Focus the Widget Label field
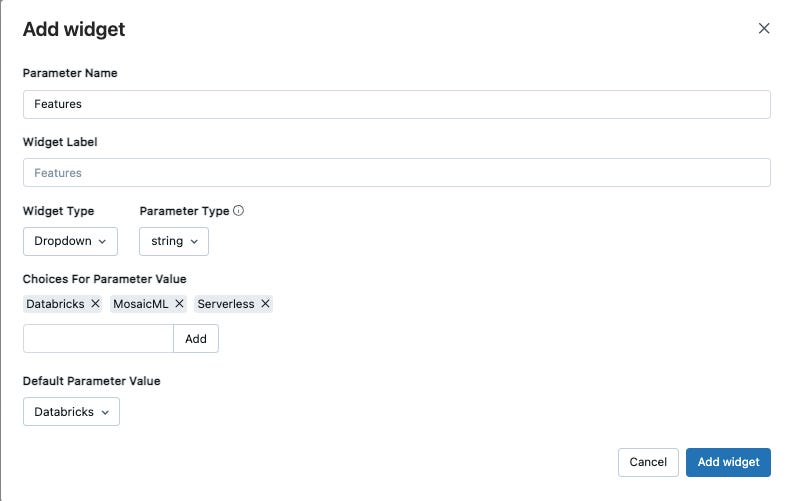The image size is (790, 501). (x=397, y=173)
